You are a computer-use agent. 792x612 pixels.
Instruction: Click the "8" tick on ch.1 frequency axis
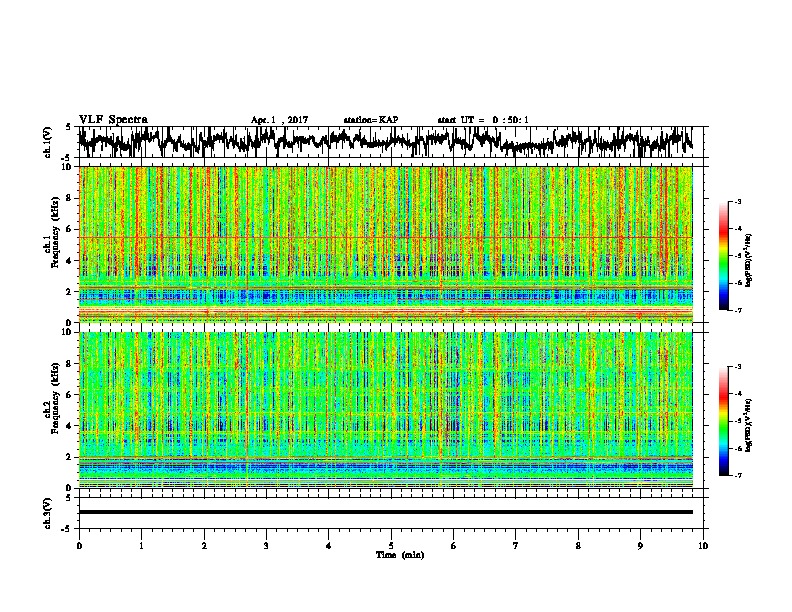pyautogui.click(x=70, y=198)
